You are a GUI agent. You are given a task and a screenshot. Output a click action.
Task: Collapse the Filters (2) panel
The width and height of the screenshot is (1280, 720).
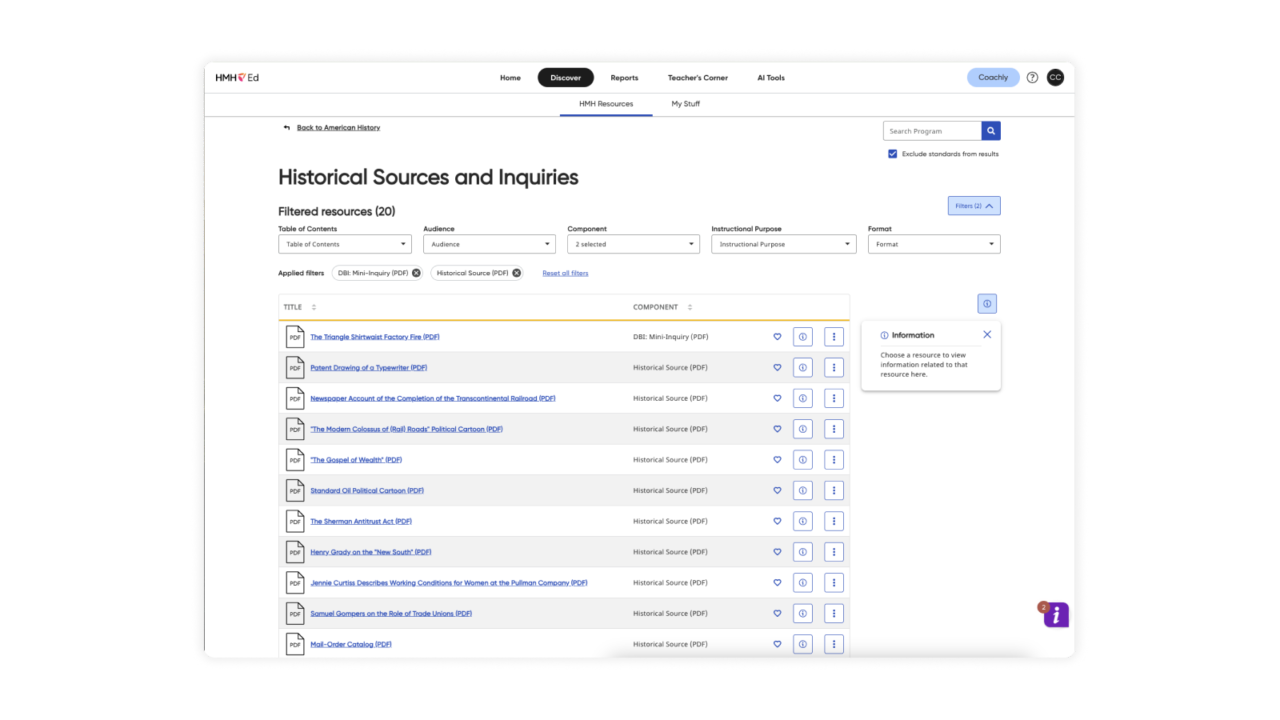coord(974,206)
